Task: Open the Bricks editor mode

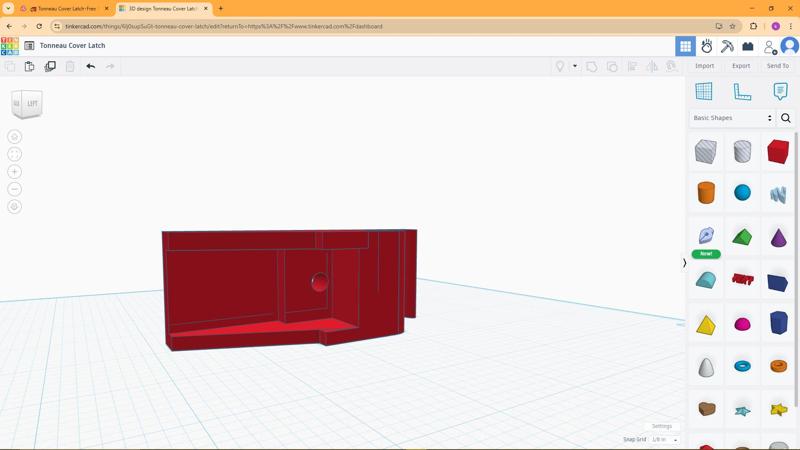Action: pos(747,46)
